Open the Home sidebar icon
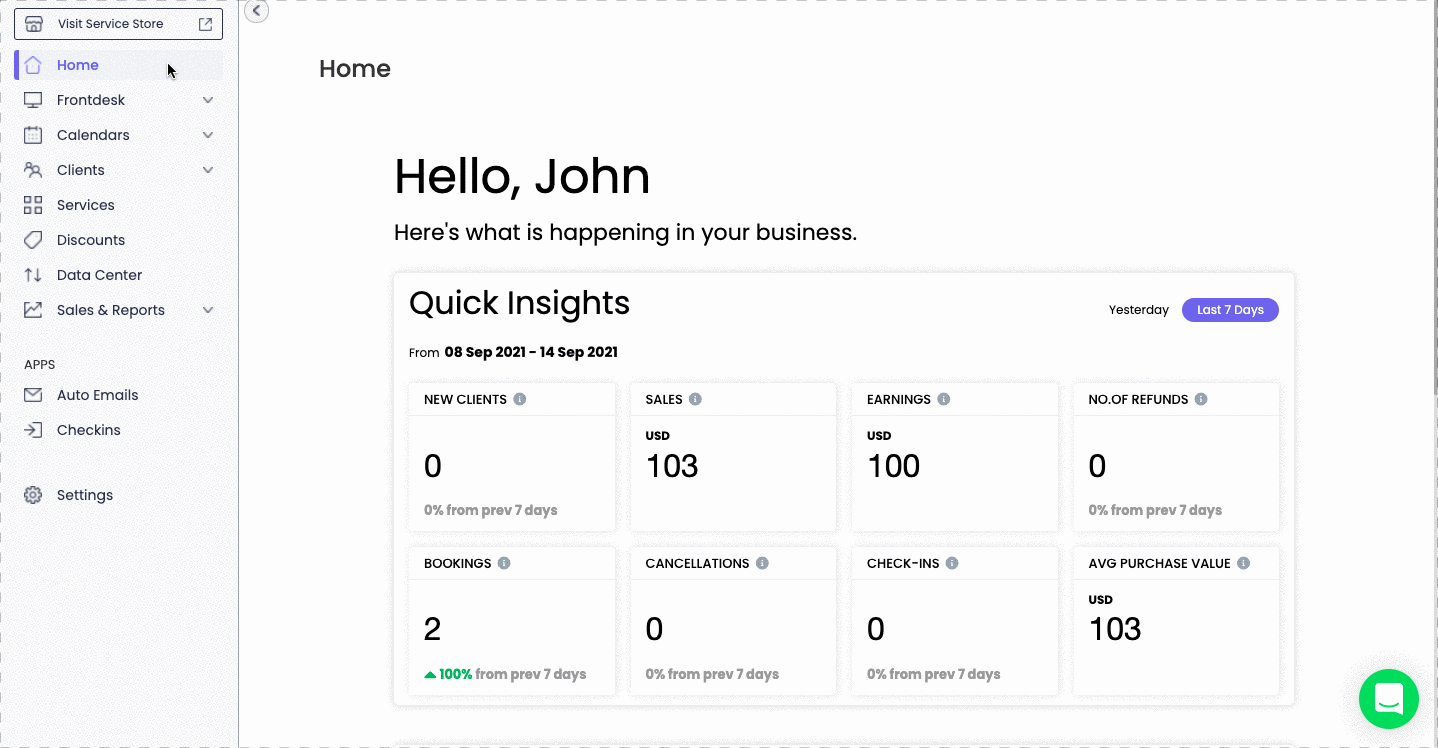1438x748 pixels. pos(34,64)
